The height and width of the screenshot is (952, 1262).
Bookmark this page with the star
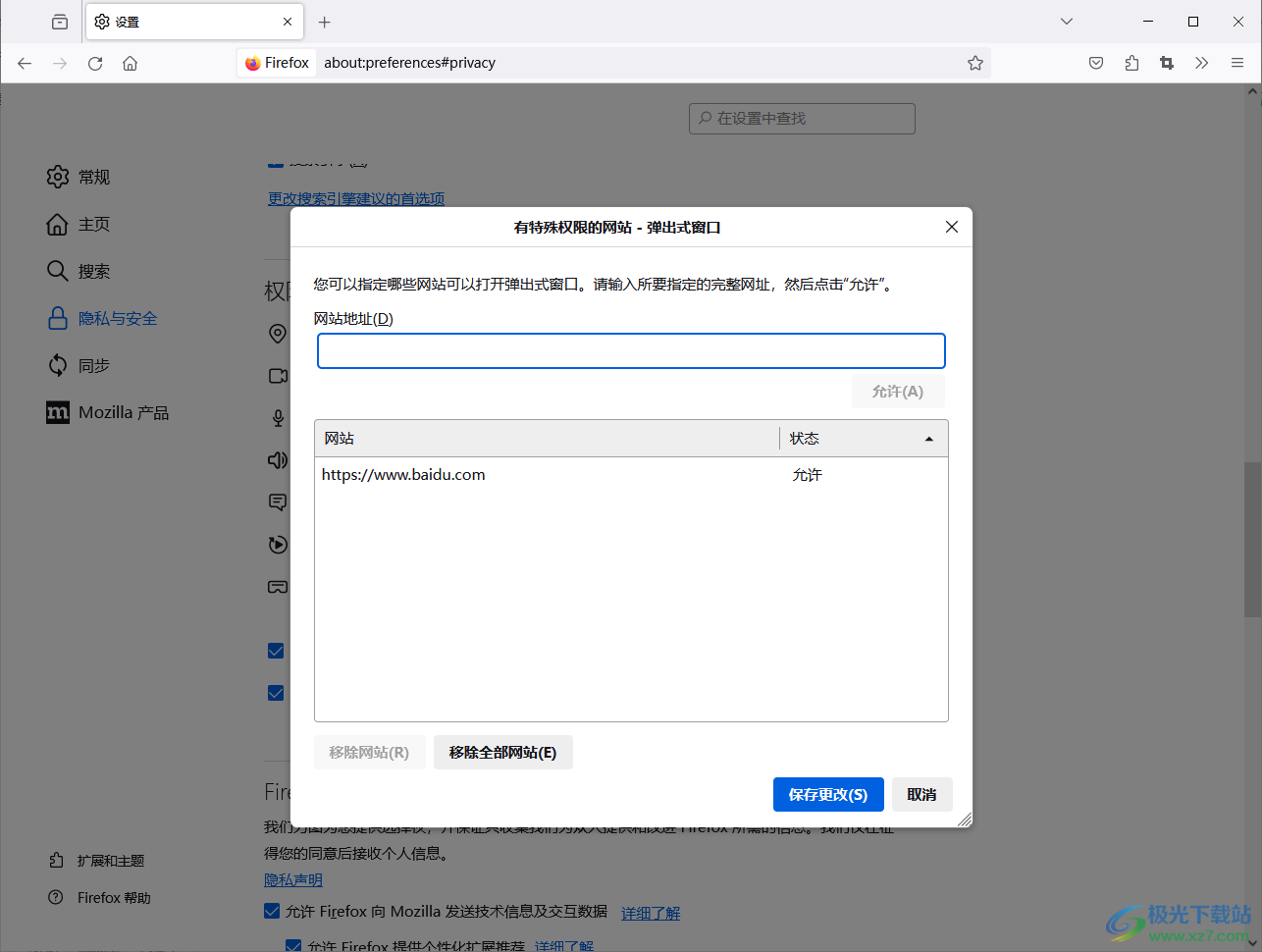975,63
